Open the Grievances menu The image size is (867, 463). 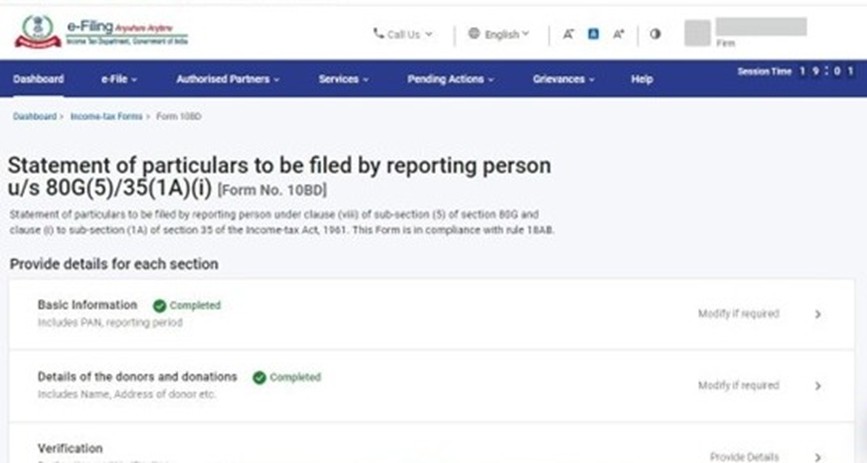(x=563, y=79)
